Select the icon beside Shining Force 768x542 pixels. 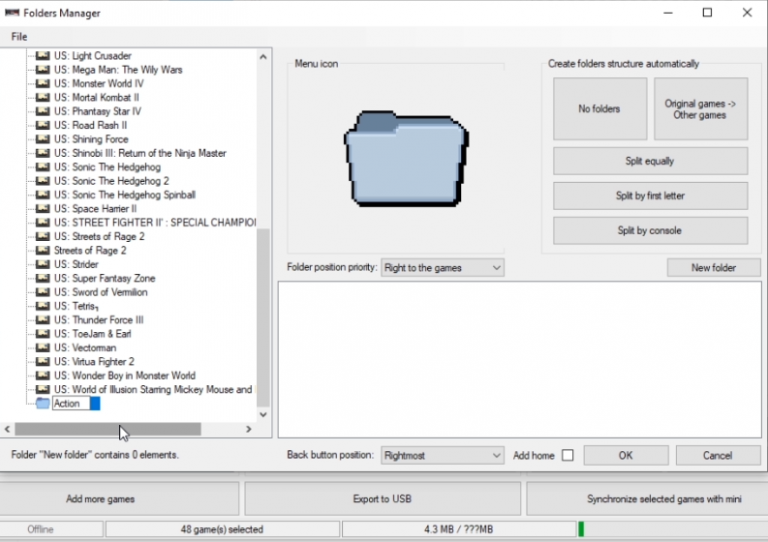[x=43, y=139]
